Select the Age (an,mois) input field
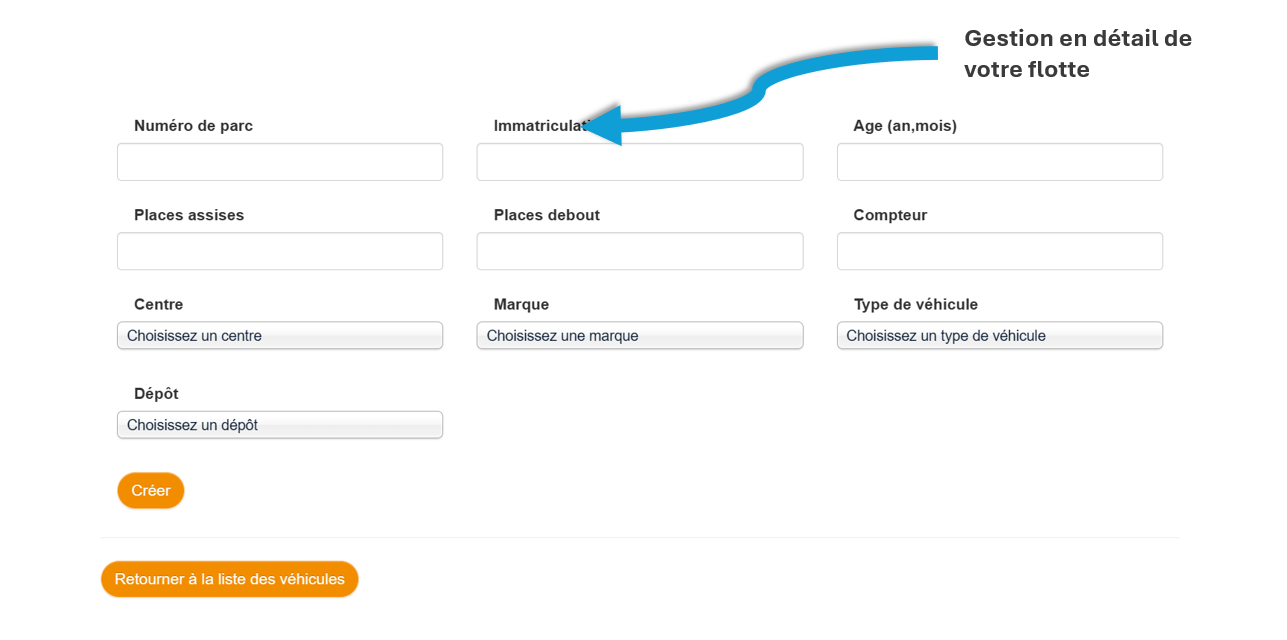 (x=1000, y=162)
